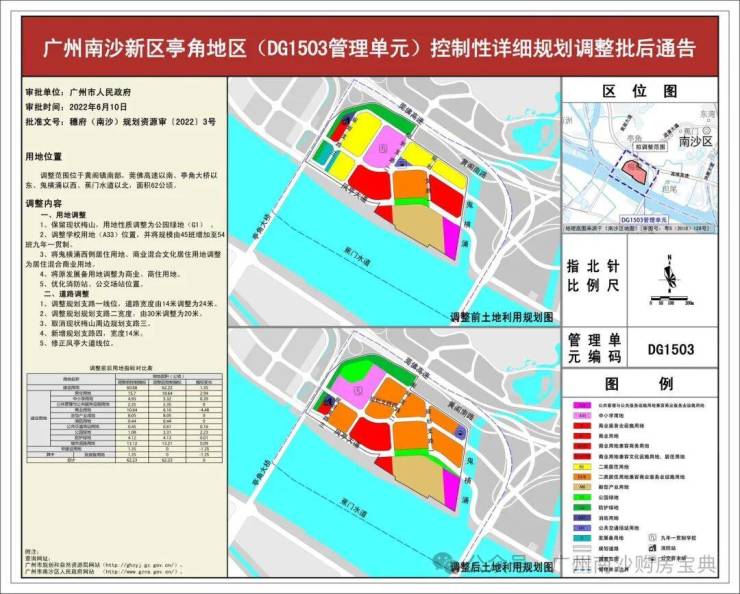Open the www.gzns.gov.cn website link
This screenshot has height=594, width=740.
tap(143, 571)
